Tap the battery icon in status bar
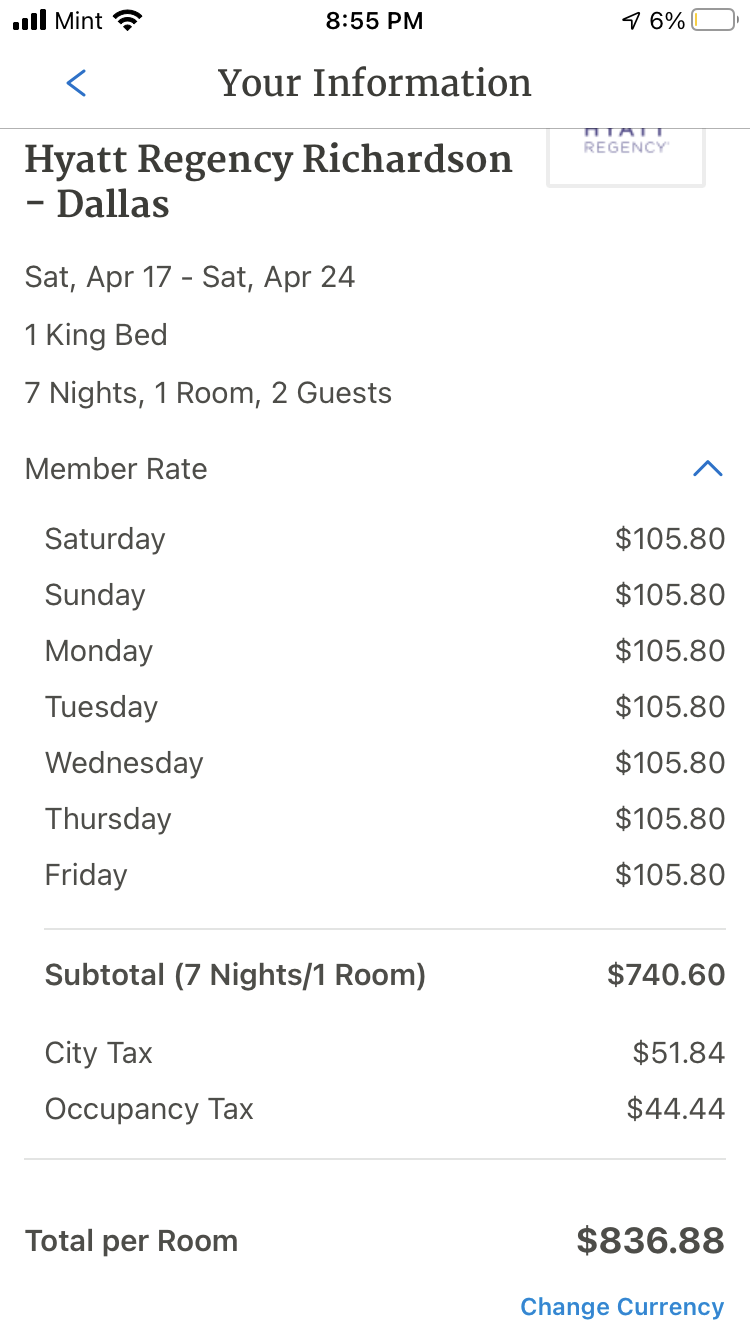 coord(714,21)
